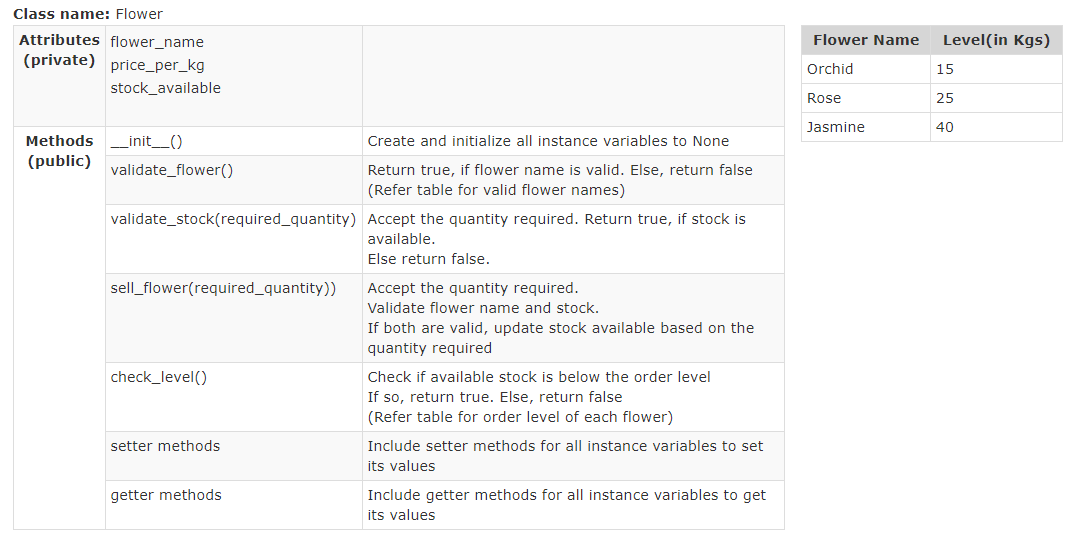The height and width of the screenshot is (541, 1072).
Task: Click the stock_available attribute
Action: coord(165,88)
